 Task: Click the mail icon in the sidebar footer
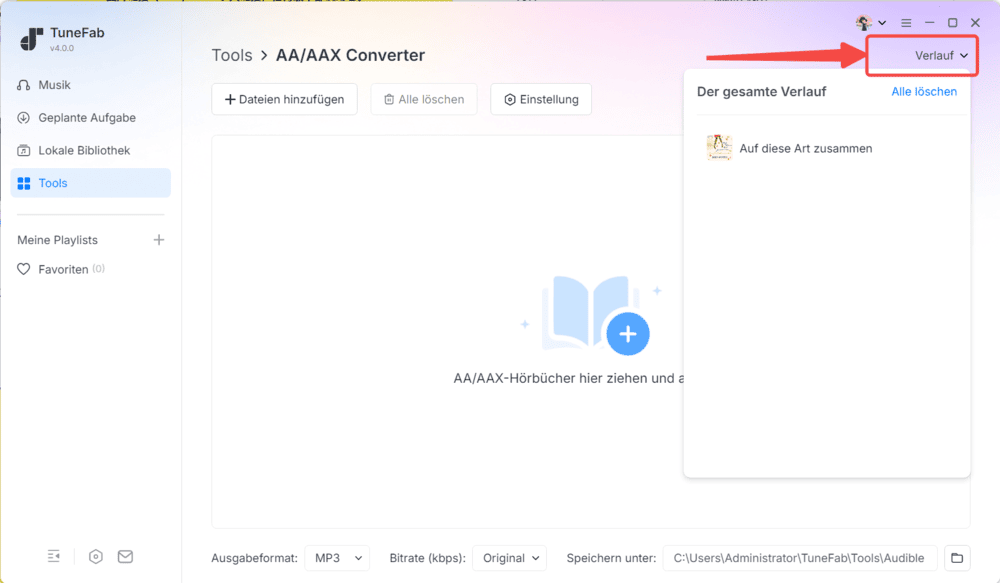pyautogui.click(x=125, y=557)
